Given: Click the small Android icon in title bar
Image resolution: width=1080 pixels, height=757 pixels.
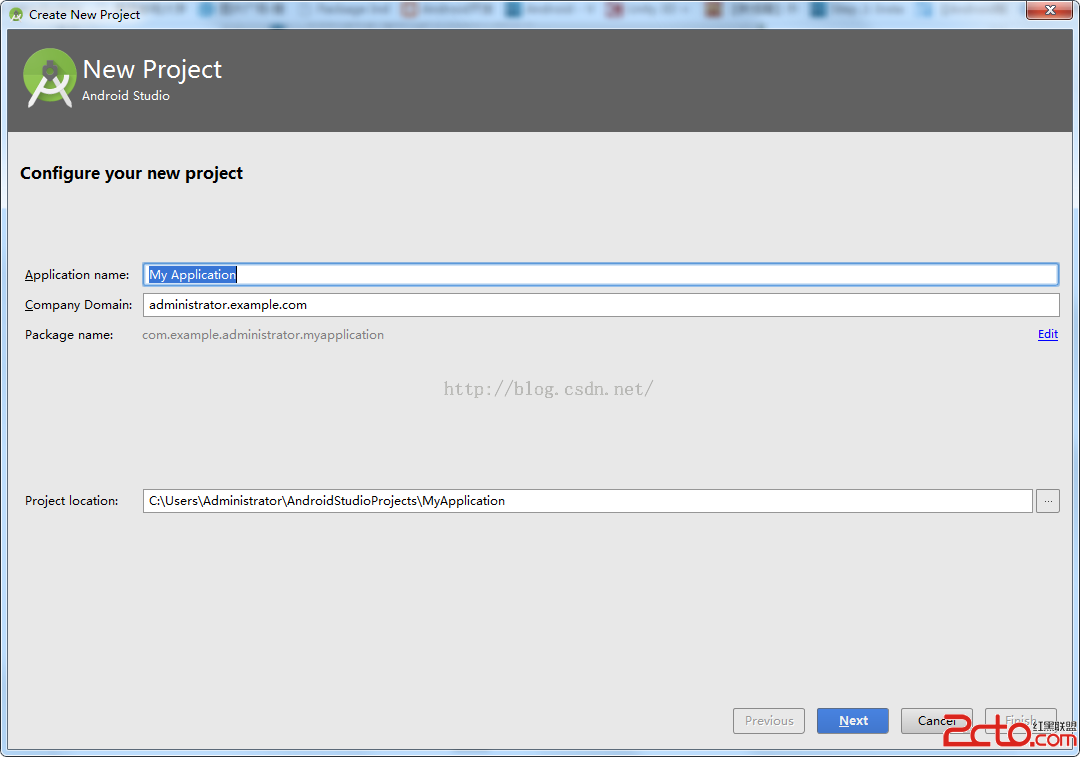Looking at the screenshot, I should (16, 14).
